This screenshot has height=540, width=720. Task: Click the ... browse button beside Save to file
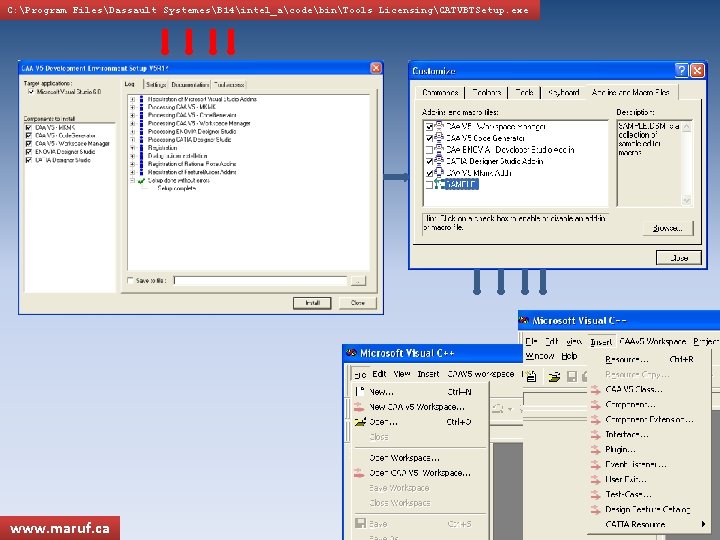point(358,281)
